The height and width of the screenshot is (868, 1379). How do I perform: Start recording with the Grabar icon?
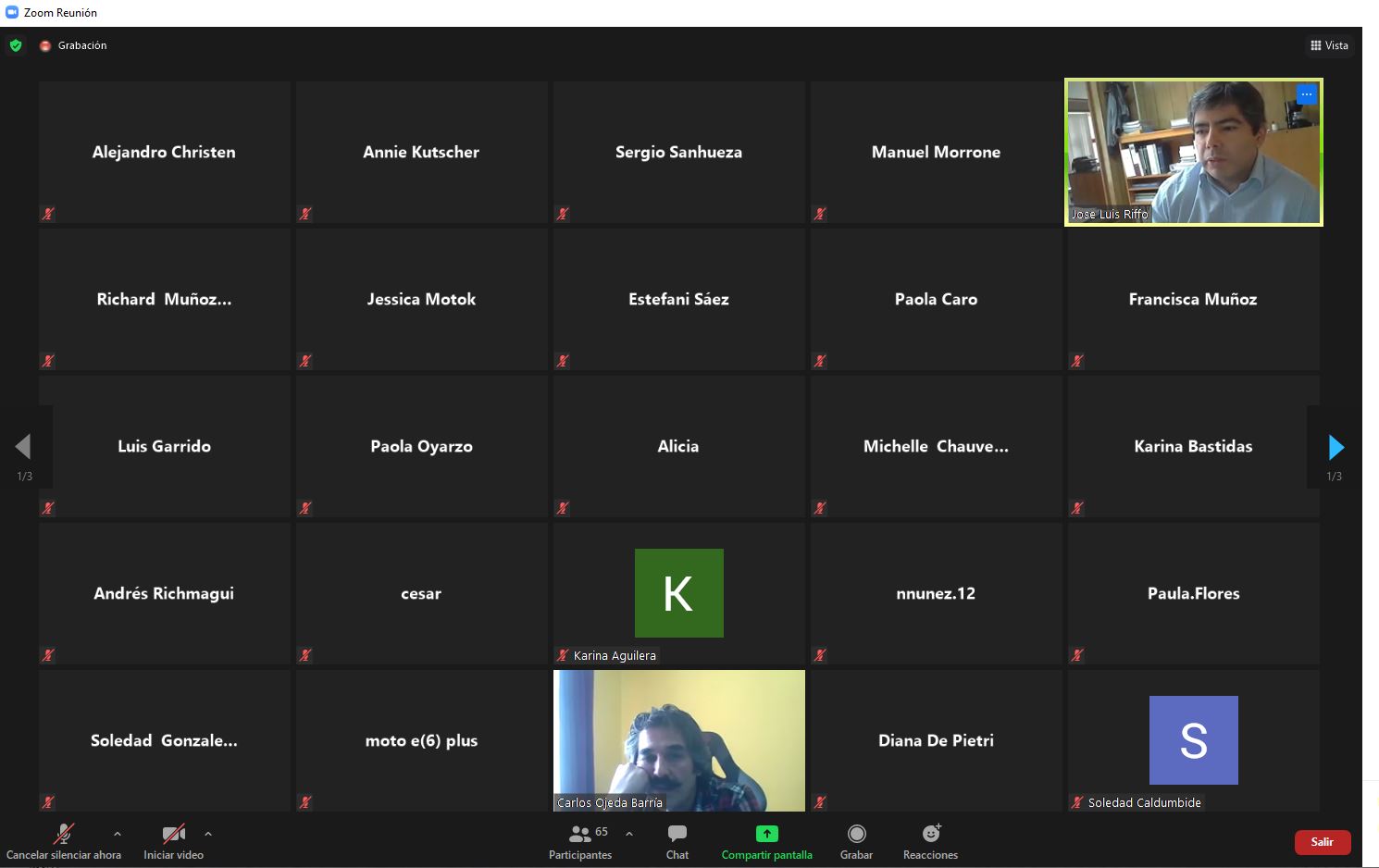(856, 834)
